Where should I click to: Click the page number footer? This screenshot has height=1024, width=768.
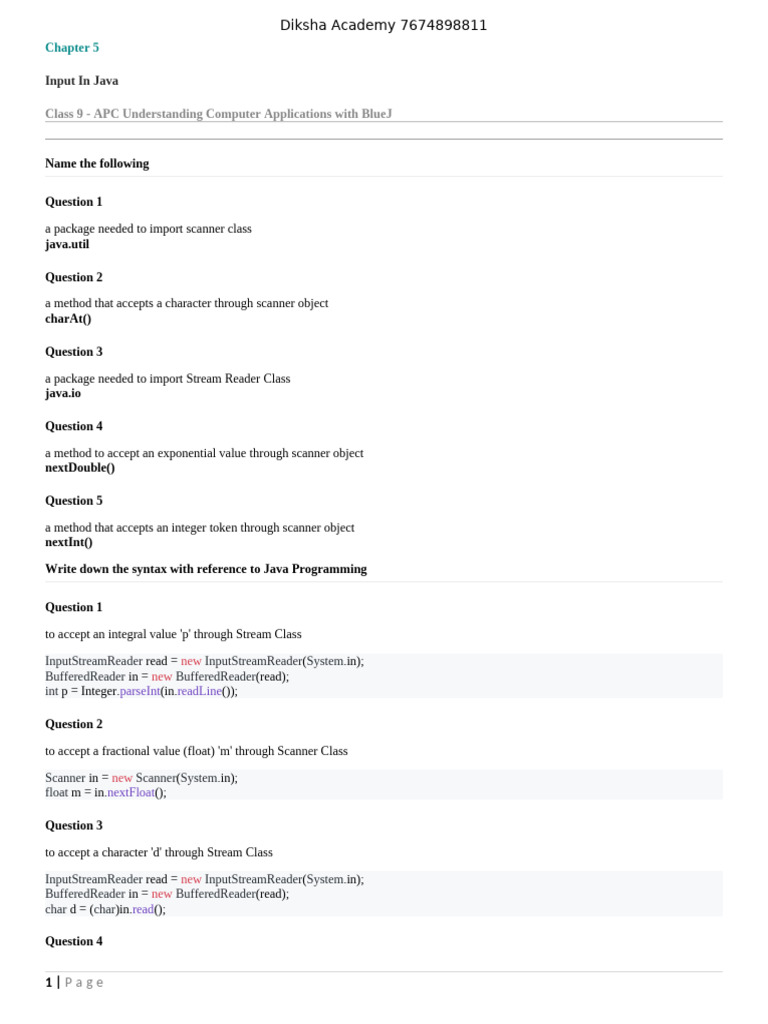74,982
